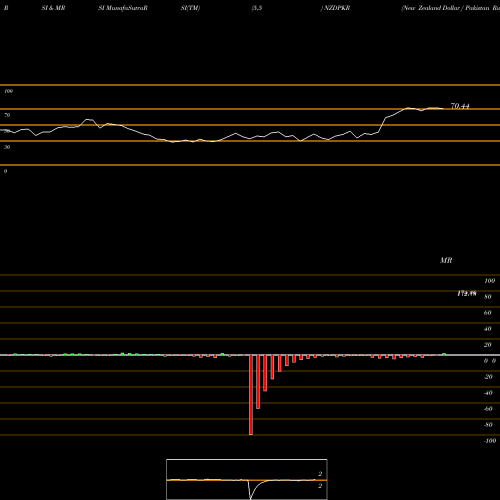Viewport: 500px width, 500px height.
Task: Click the MR axis label 40
Action: [x=488, y=329]
